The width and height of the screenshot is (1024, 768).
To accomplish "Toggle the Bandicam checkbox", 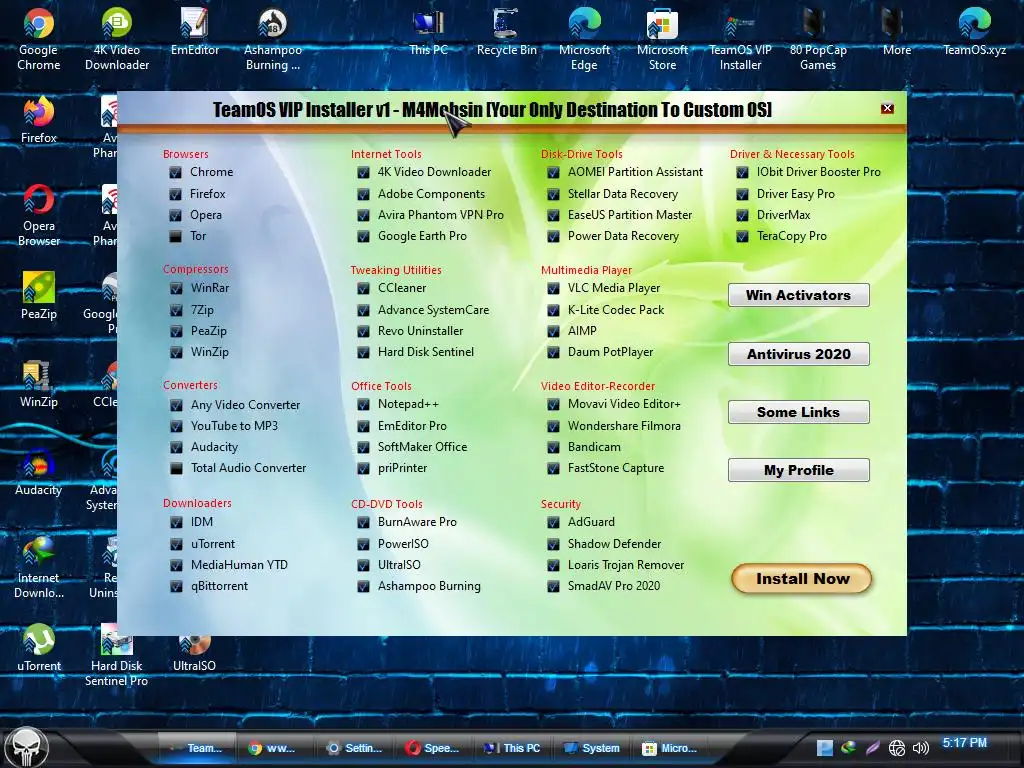I will click(553, 447).
